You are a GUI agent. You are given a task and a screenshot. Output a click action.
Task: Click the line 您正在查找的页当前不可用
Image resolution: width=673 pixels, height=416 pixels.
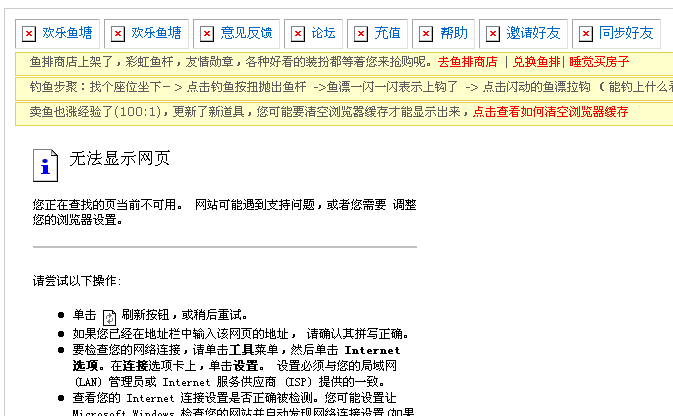(x=224, y=212)
